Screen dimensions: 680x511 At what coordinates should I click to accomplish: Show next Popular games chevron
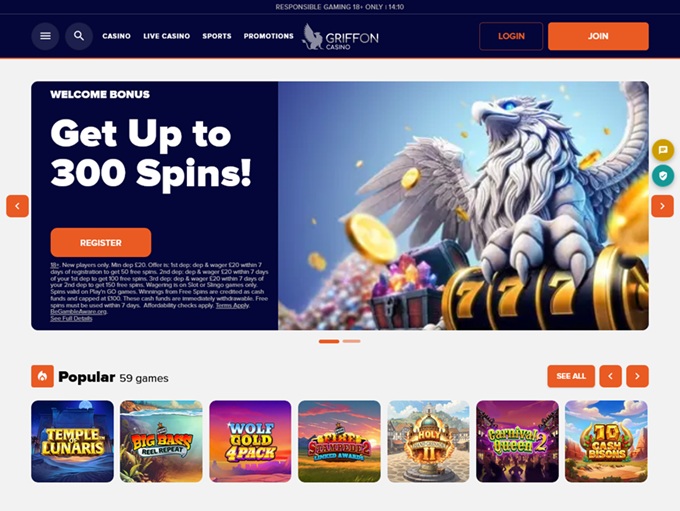tap(638, 376)
